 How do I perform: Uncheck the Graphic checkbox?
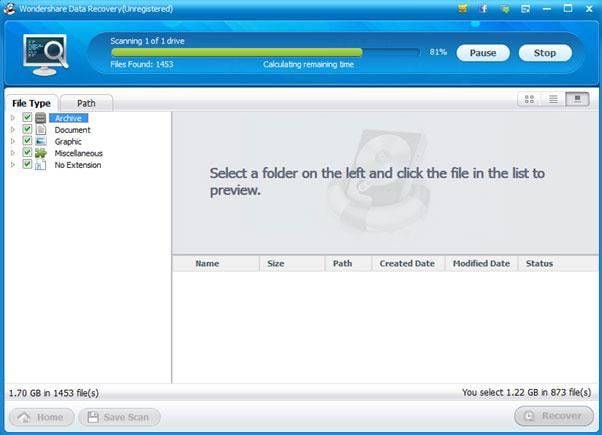[x=27, y=141]
